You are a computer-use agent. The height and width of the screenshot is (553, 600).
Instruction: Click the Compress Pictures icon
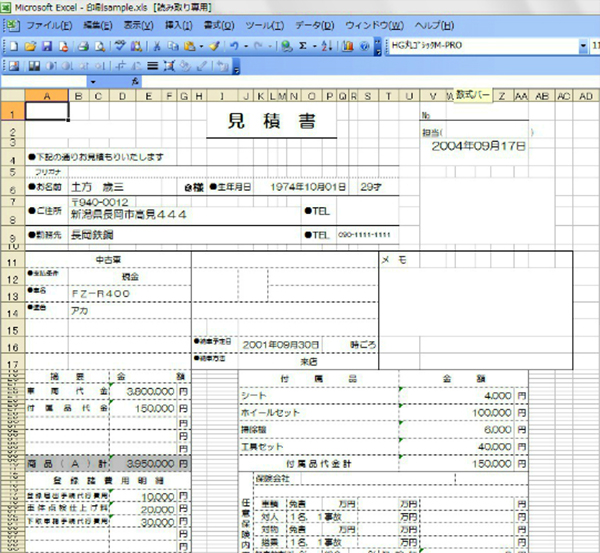[169, 66]
